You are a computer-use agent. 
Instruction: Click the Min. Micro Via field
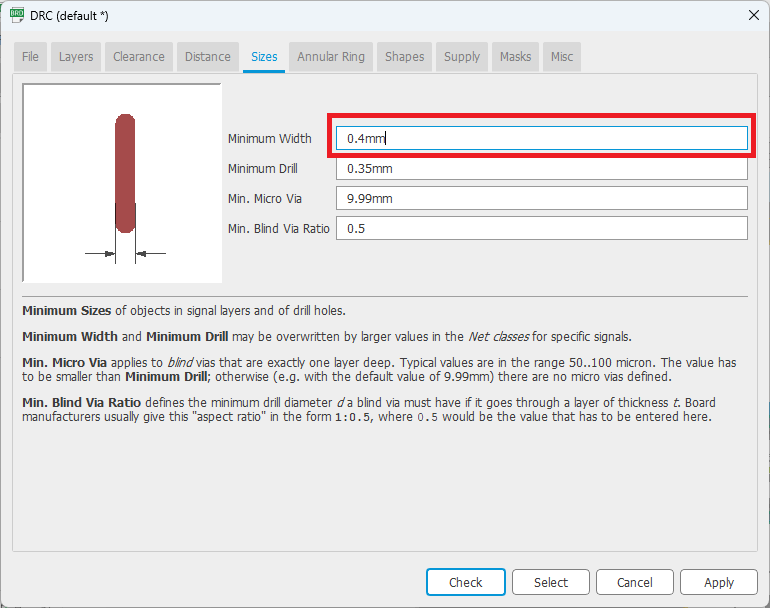pos(541,199)
